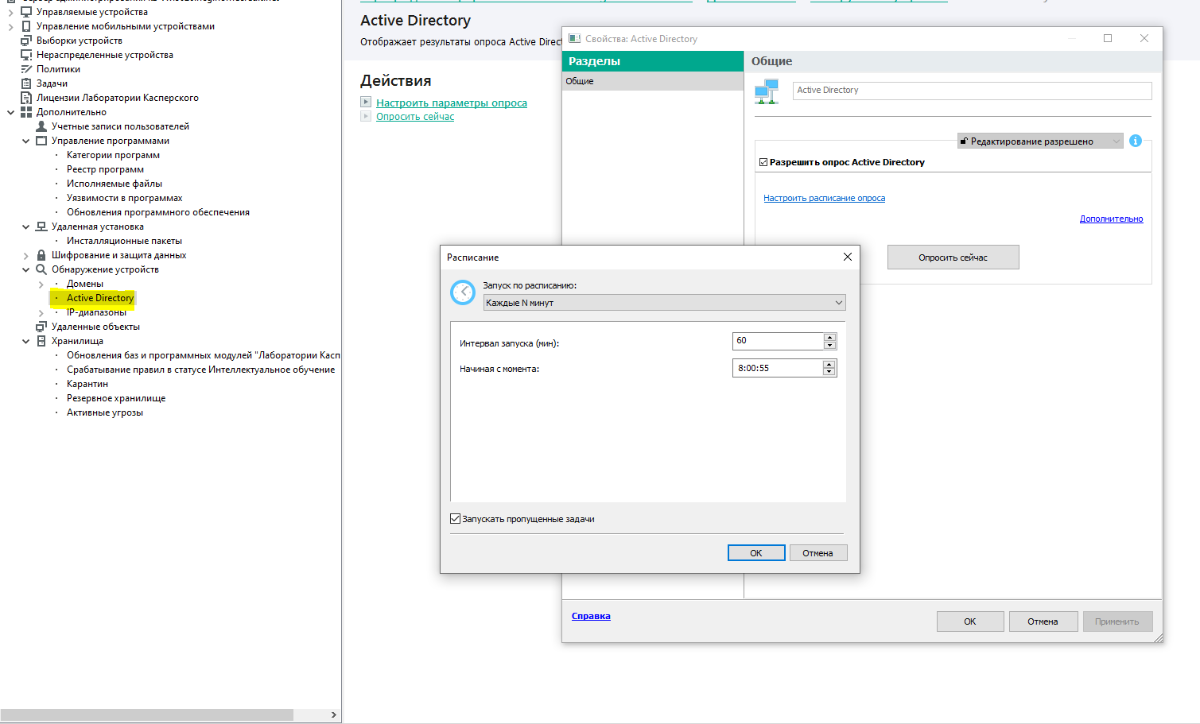1200x724 pixels.
Task: Click the Выборки устройств node icon
Action: point(26,40)
